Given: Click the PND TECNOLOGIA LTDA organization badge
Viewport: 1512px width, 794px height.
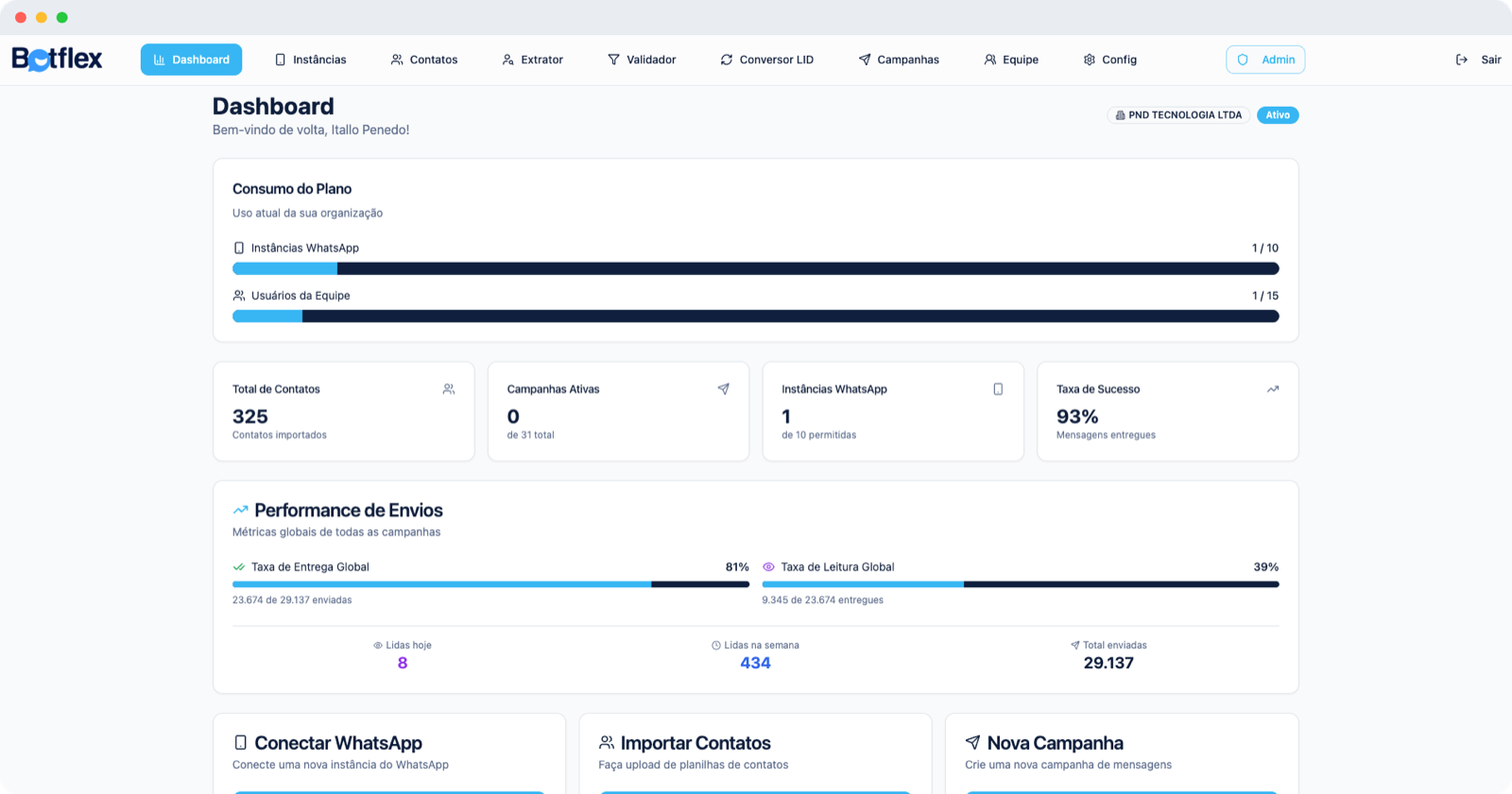Looking at the screenshot, I should [x=1178, y=115].
